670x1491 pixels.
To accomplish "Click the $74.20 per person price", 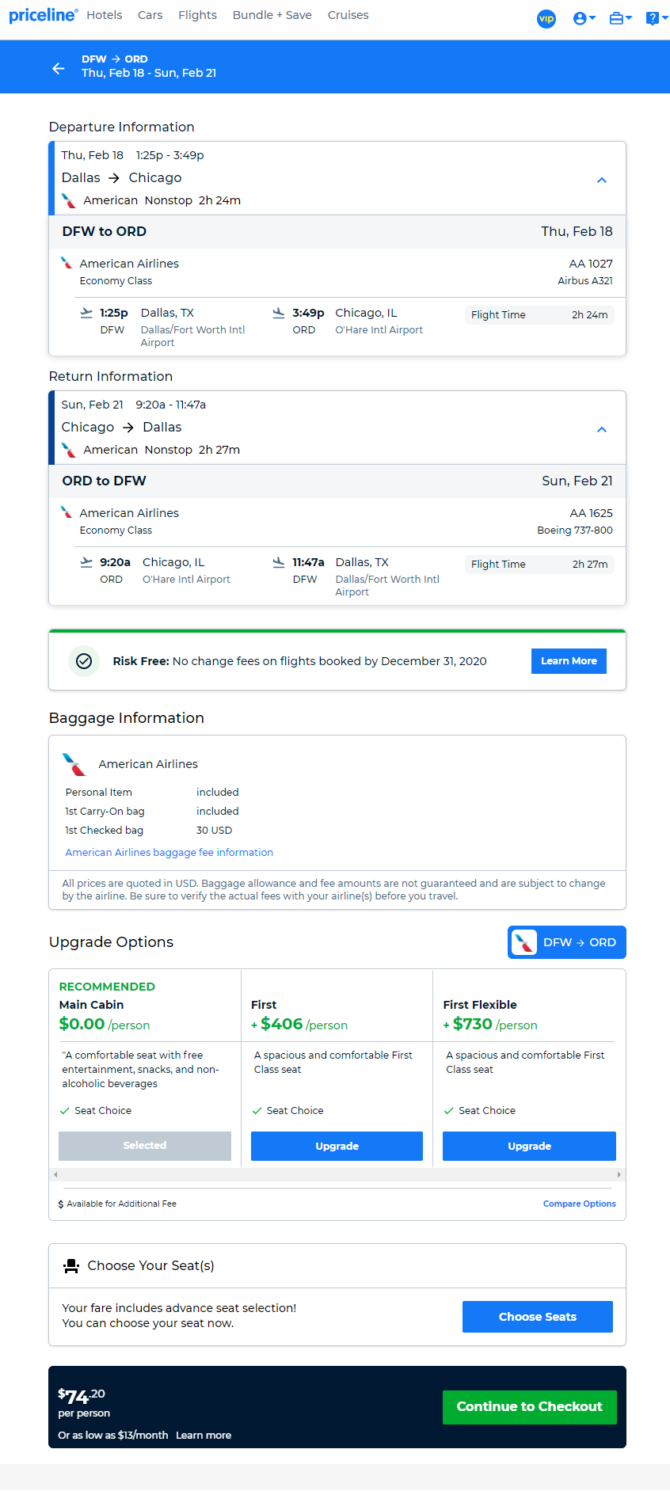I will [x=84, y=1401].
